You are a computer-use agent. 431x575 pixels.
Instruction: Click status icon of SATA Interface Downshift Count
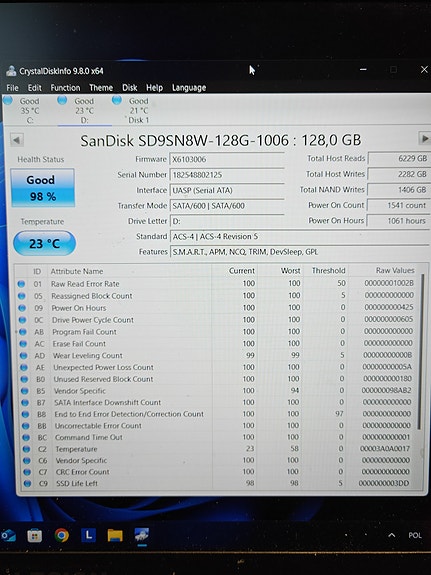(x=25, y=402)
